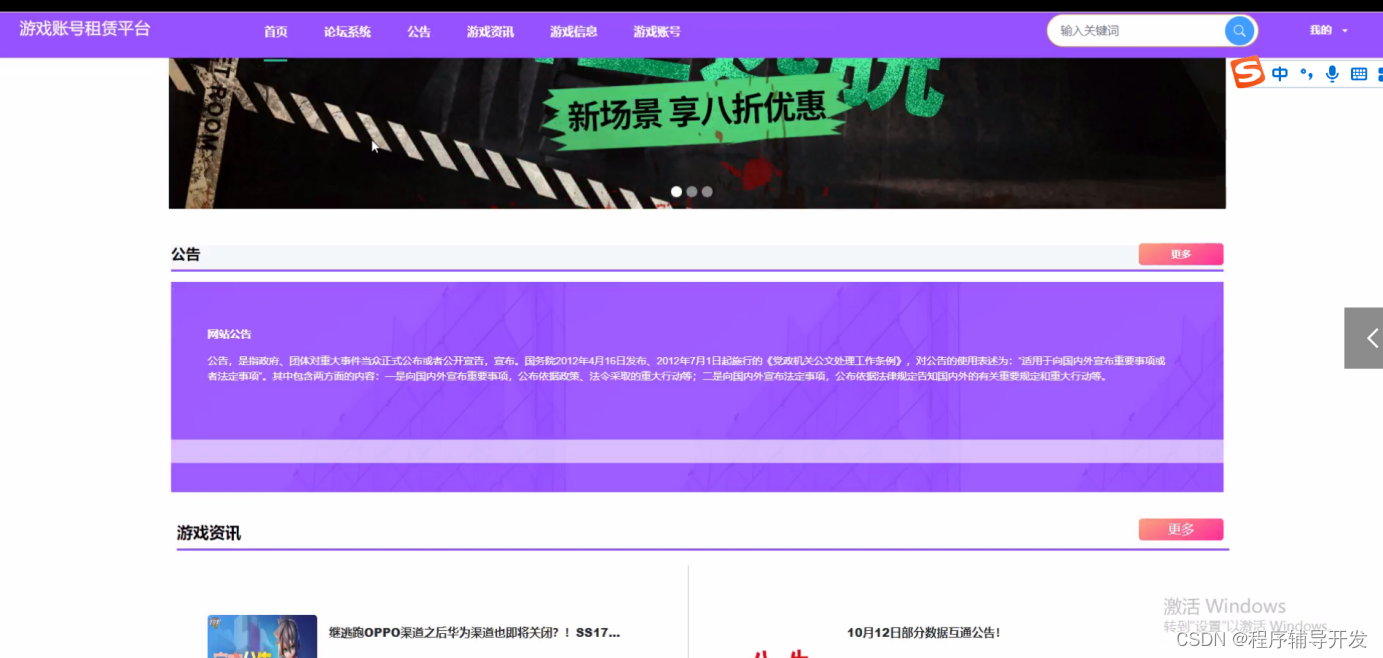The height and width of the screenshot is (658, 1383).
Task: Click the 新场景 享八折优惠 banner image
Action: 697,133
